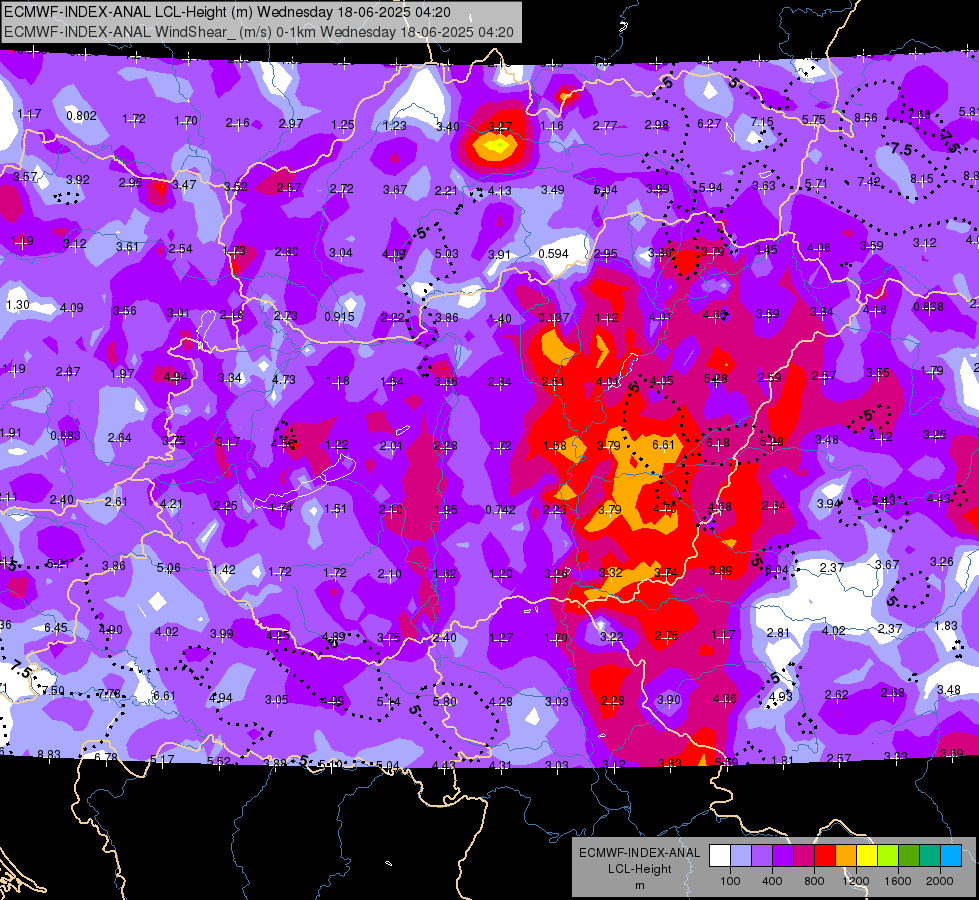Click the legend unit label m
979x900 pixels.
pos(639,885)
